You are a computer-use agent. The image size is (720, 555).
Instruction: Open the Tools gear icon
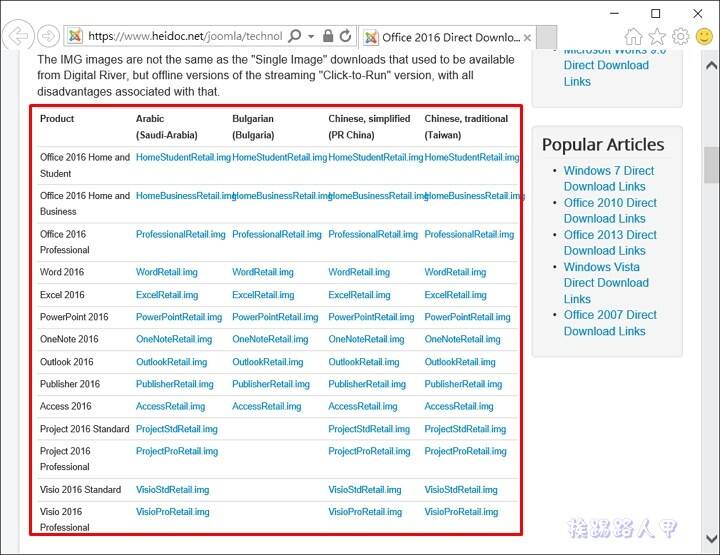pos(681,36)
